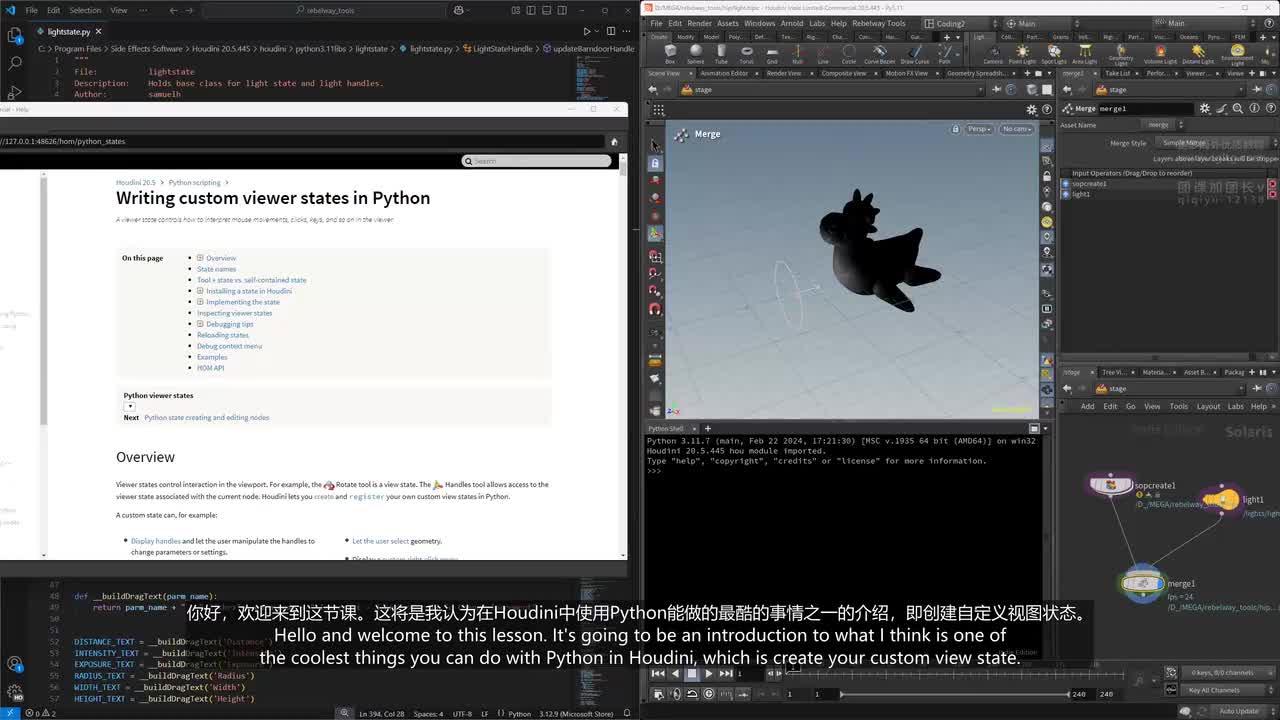Open Display handles link in Overview
This screenshot has width=1280, height=720.
click(x=156, y=541)
